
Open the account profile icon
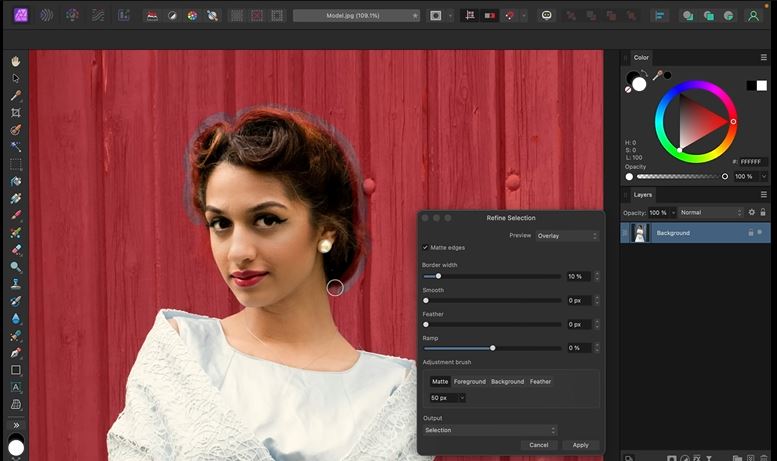pyautogui.click(x=753, y=16)
